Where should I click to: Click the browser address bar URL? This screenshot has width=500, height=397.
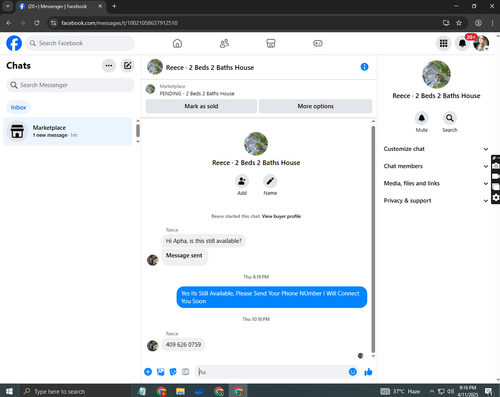[x=119, y=23]
